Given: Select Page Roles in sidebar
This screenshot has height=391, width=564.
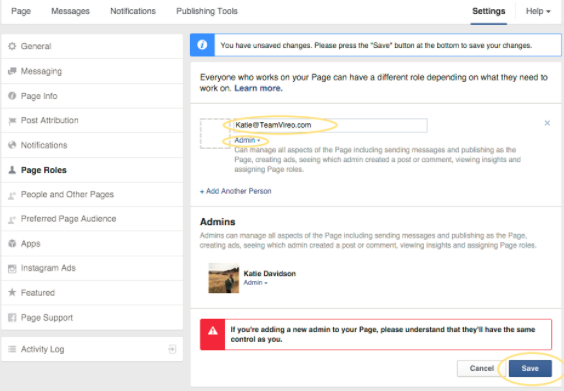Looking at the screenshot, I should click(x=92, y=170).
